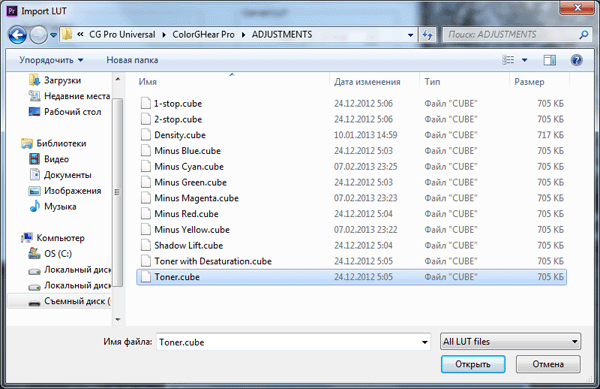
Task: Close the Import LUT dialog
Action: (577, 8)
